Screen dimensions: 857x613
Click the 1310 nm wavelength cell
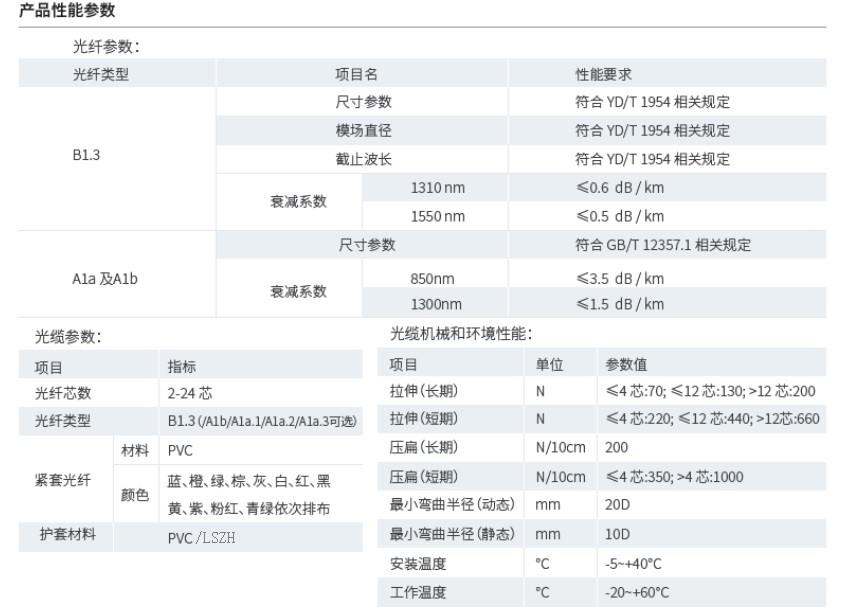pos(437,188)
